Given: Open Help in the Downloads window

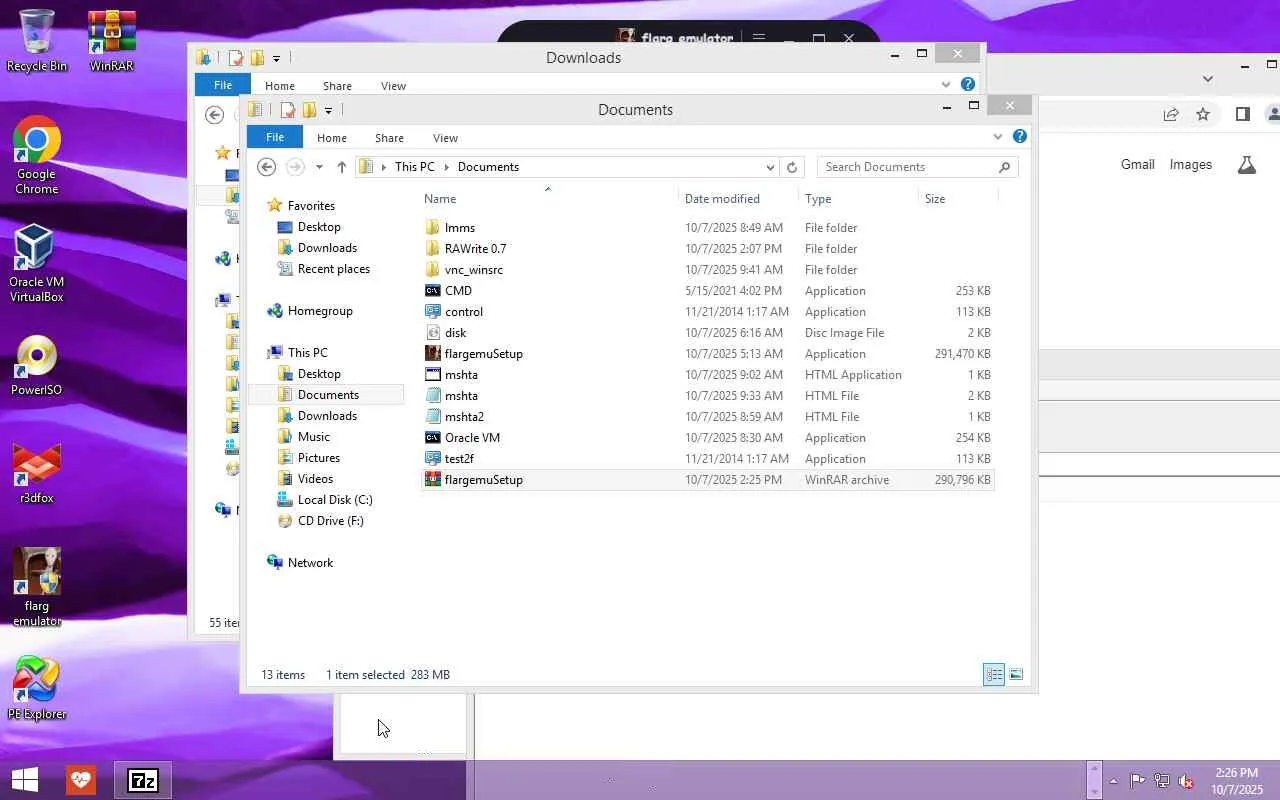Looking at the screenshot, I should tap(968, 85).
